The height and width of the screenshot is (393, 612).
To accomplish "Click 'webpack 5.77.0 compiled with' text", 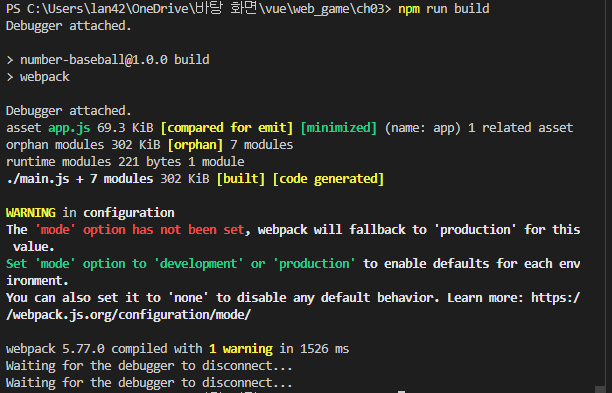I will (104, 349).
